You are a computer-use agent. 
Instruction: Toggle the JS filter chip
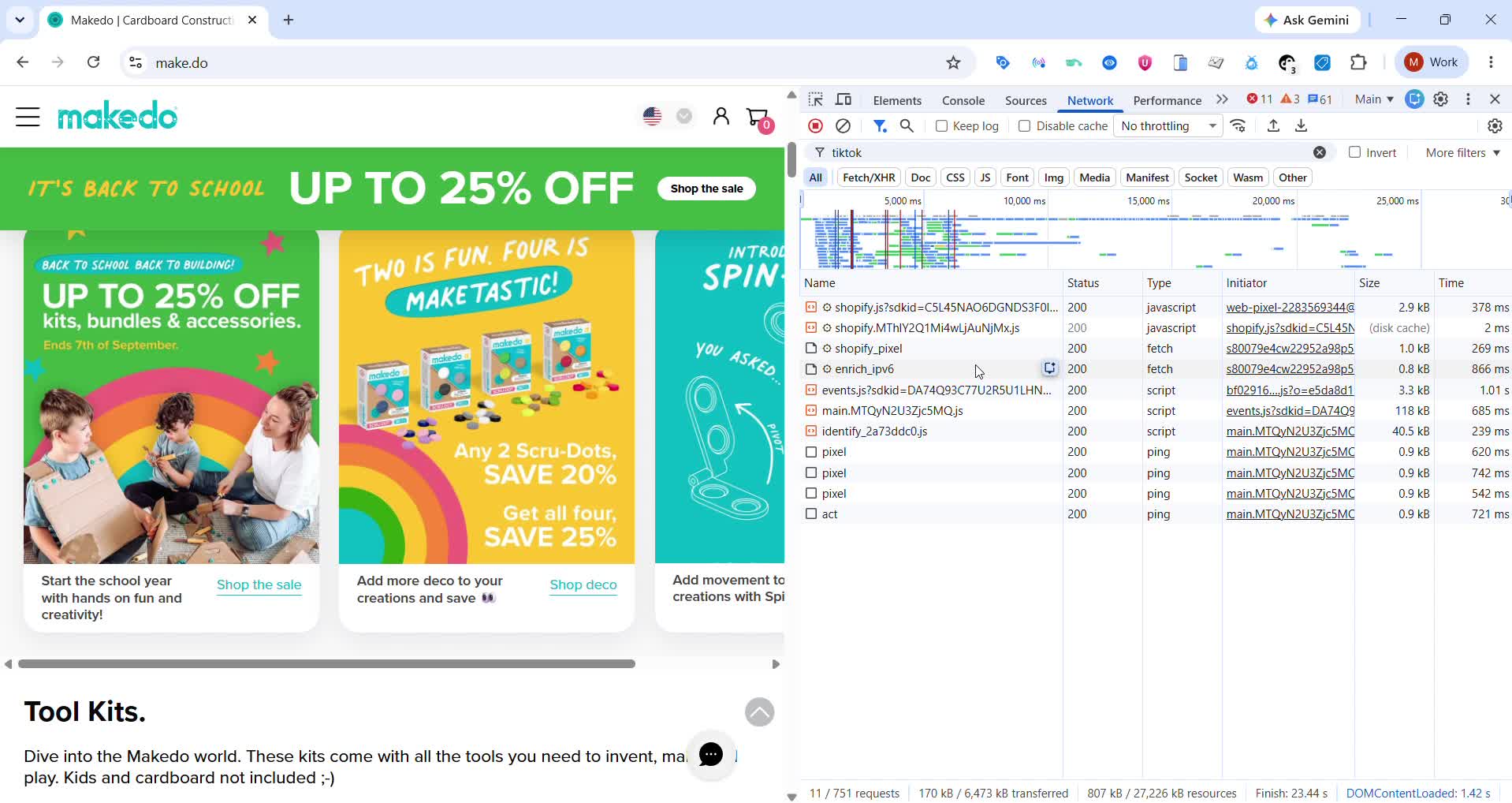point(985,177)
